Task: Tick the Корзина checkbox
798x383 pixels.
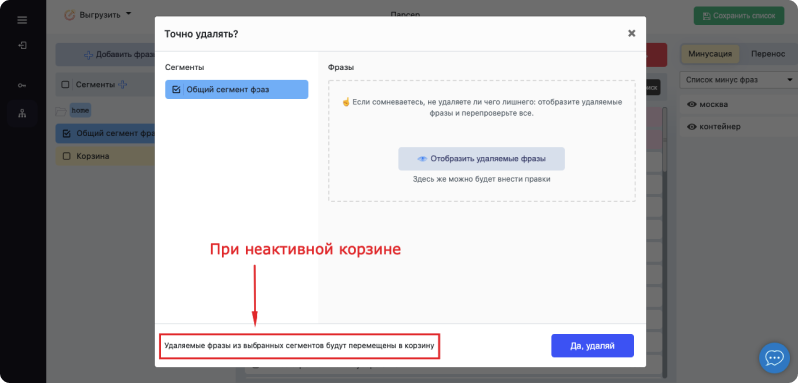Action: click(x=66, y=156)
